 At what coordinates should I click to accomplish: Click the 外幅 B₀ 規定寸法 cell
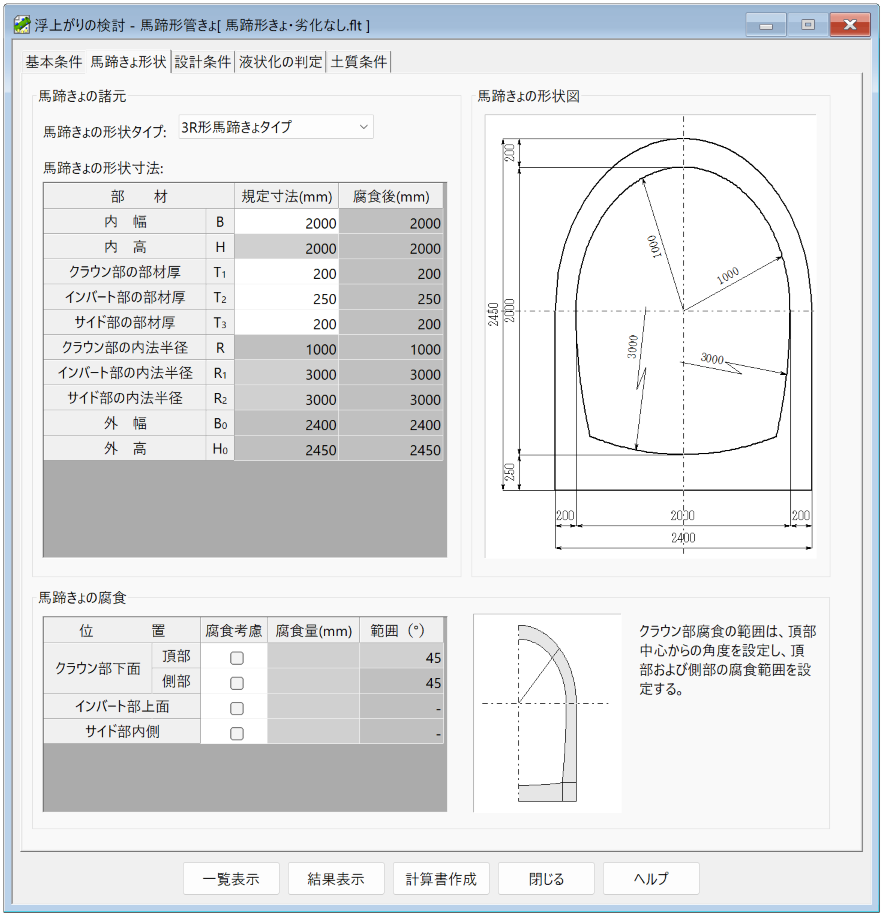pos(287,424)
